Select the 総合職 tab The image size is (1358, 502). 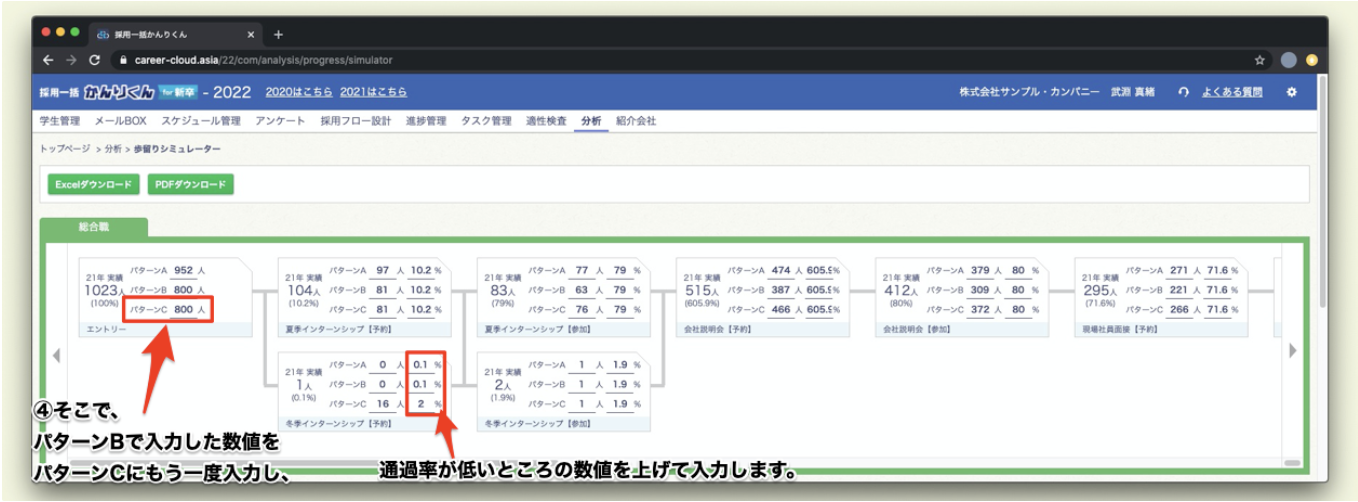coord(94,227)
